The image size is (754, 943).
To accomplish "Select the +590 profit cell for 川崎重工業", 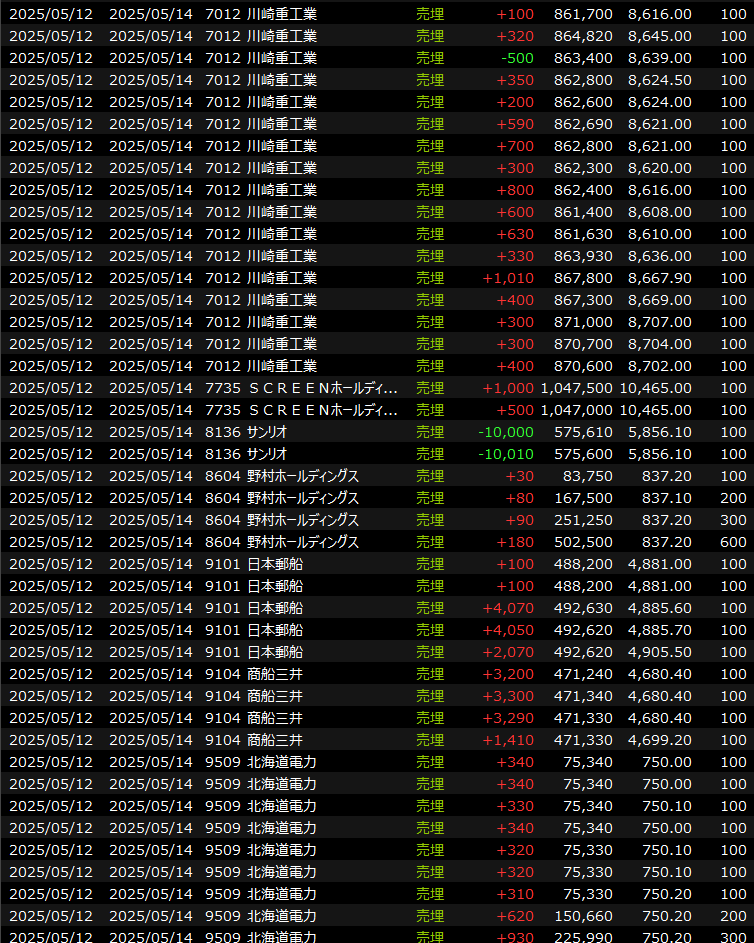I will [517, 124].
